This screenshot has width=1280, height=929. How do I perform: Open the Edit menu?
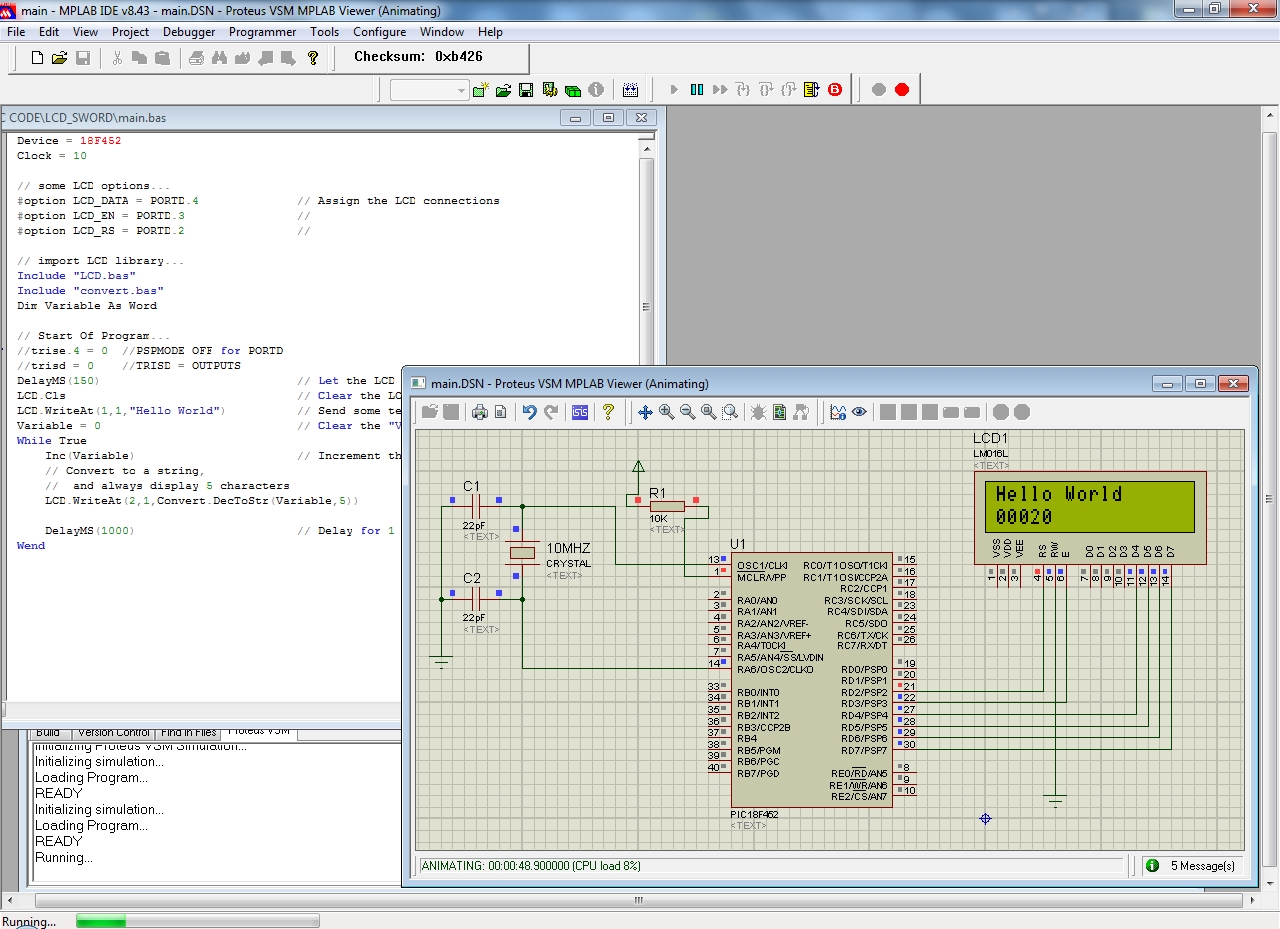click(49, 32)
